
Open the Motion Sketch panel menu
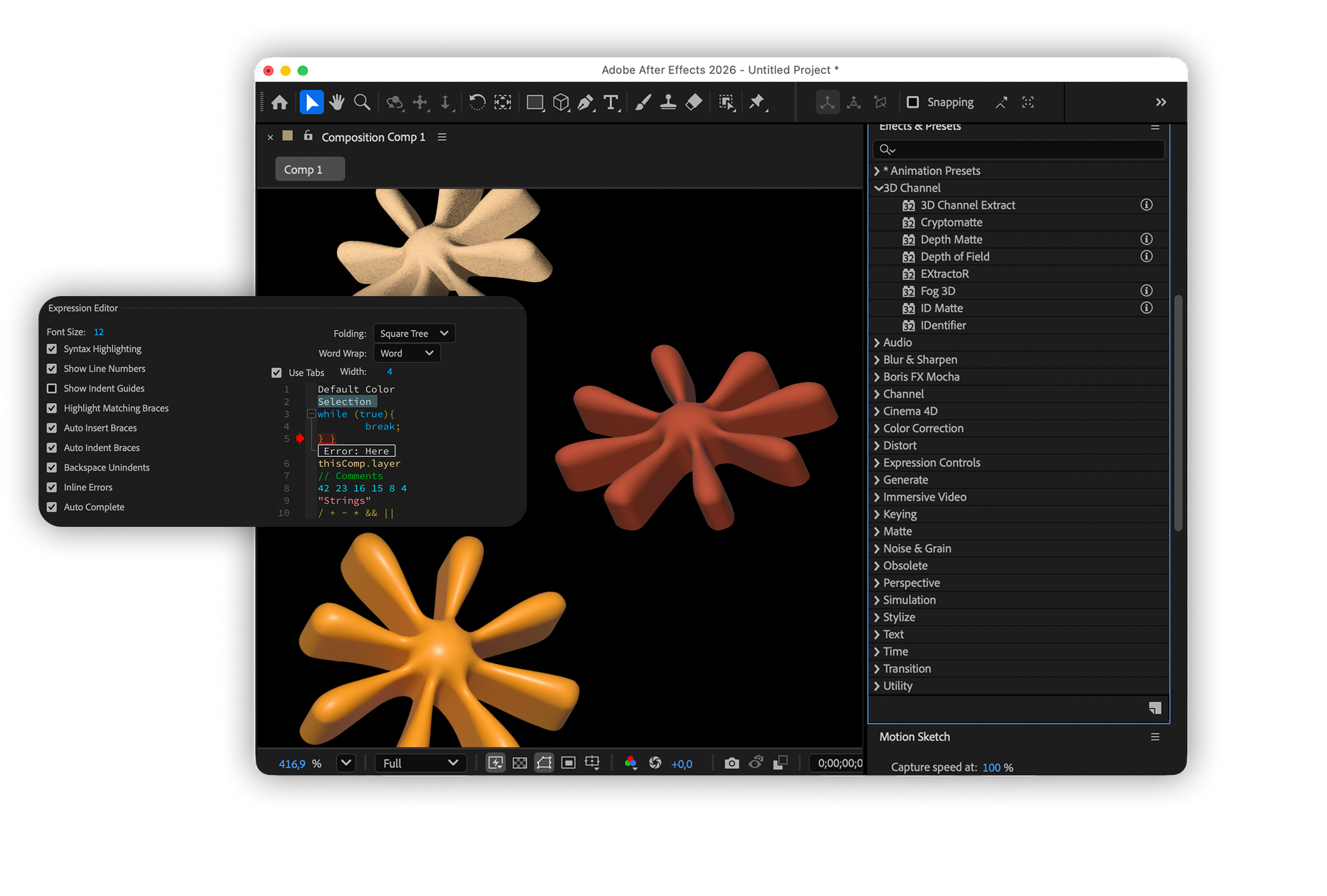(1155, 737)
